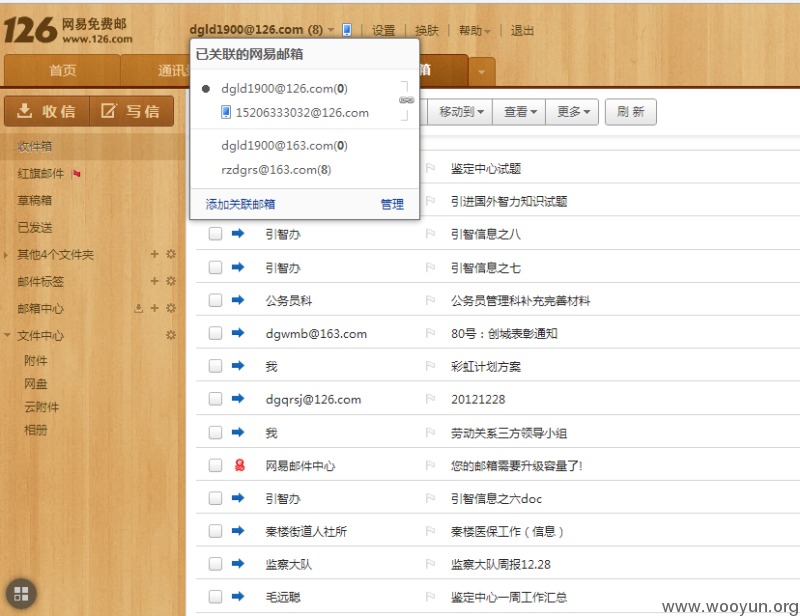Open the app grid button at bottom left
This screenshot has height=616, width=800.
(21, 594)
